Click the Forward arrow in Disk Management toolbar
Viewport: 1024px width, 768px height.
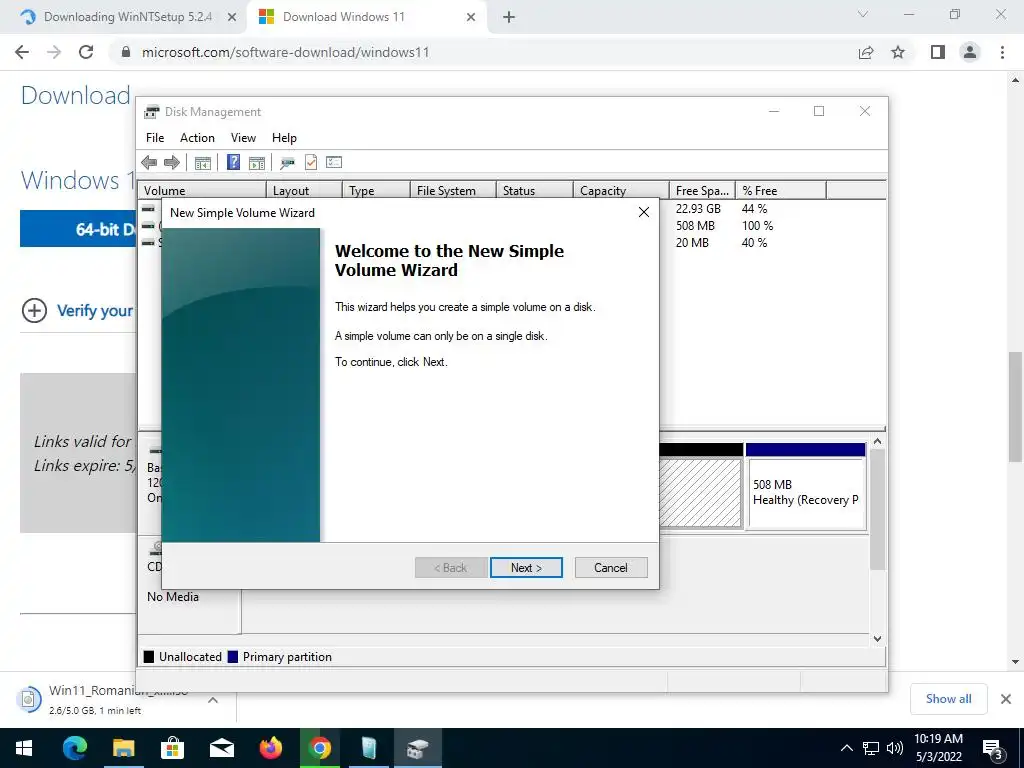pyautogui.click(x=172, y=163)
